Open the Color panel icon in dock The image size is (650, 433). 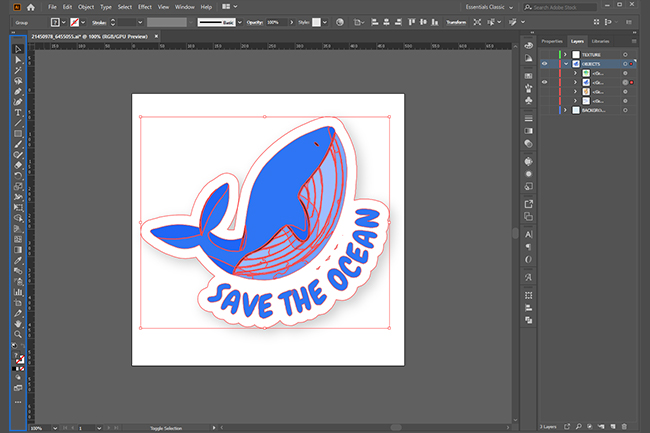pyautogui.click(x=528, y=46)
